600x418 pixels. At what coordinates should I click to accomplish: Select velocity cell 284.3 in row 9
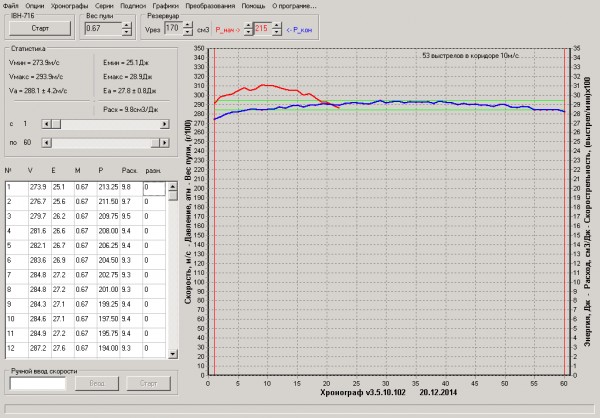point(39,304)
